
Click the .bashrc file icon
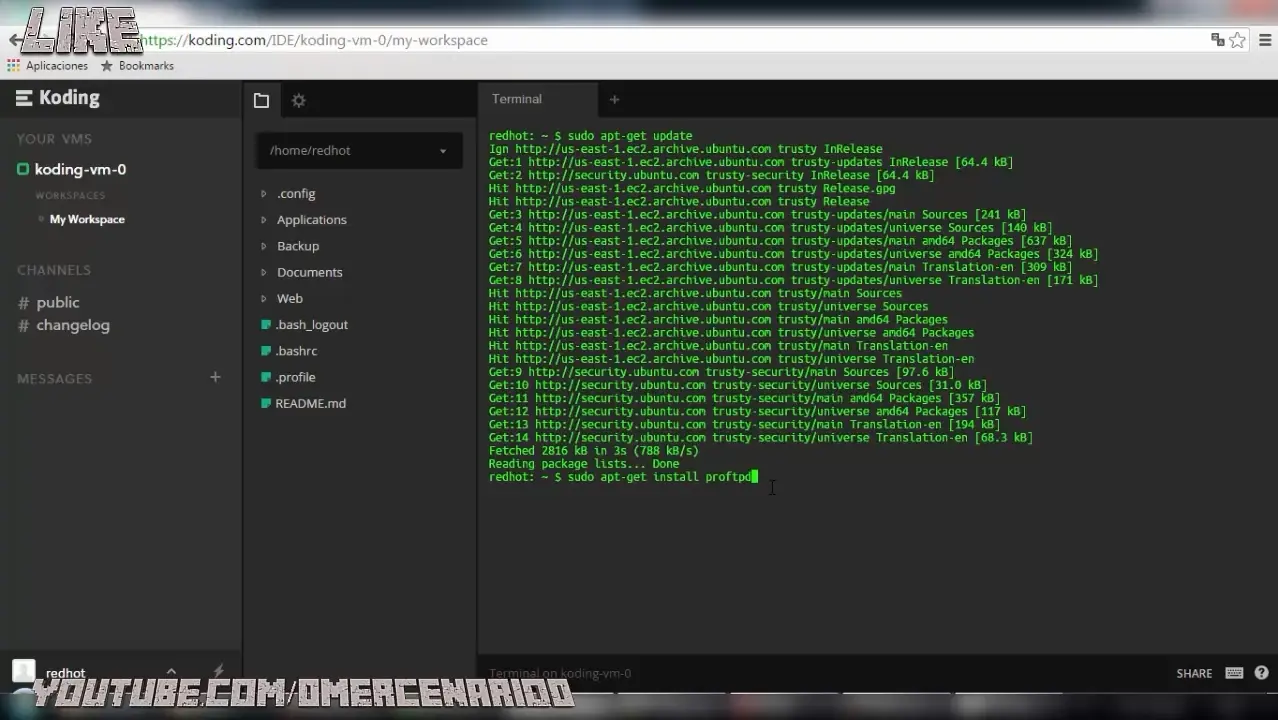pos(266,350)
